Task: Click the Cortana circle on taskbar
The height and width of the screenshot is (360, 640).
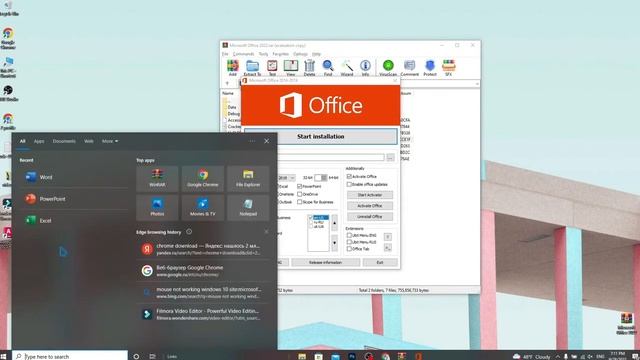Action: tap(136, 356)
